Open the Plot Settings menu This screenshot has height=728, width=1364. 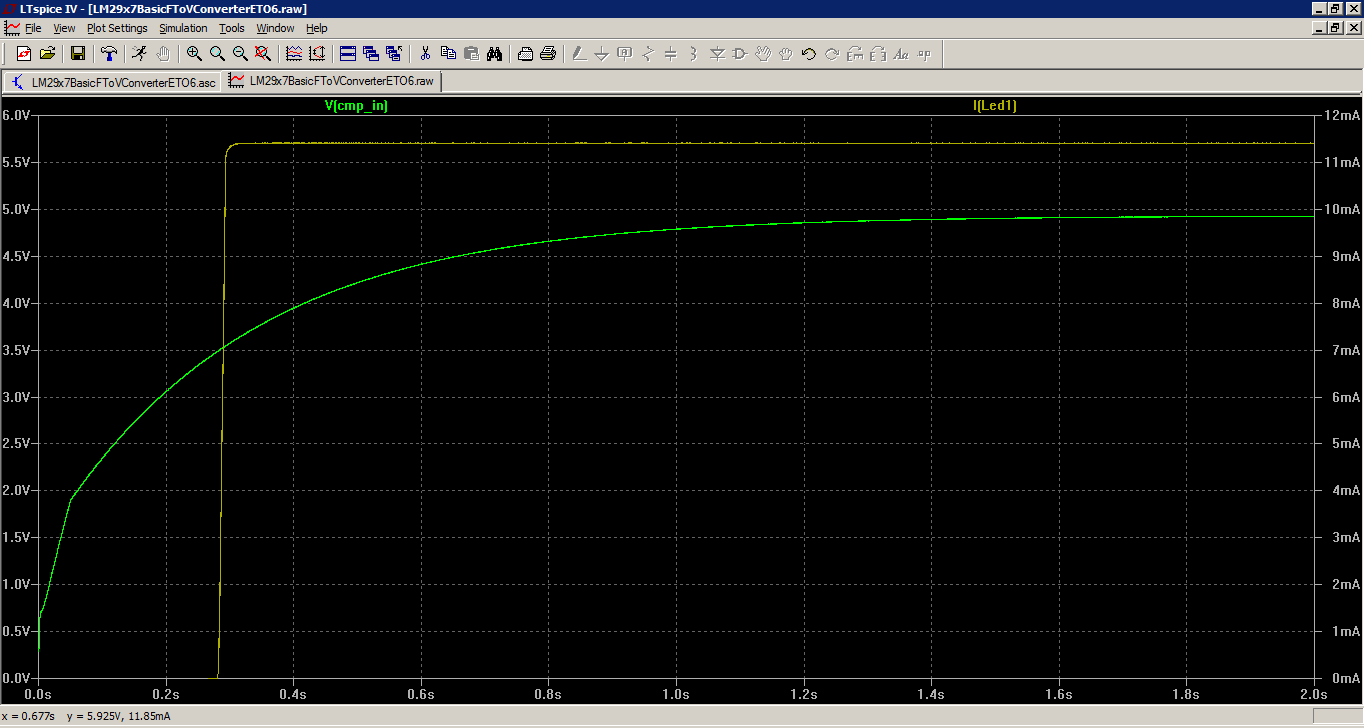pos(117,28)
